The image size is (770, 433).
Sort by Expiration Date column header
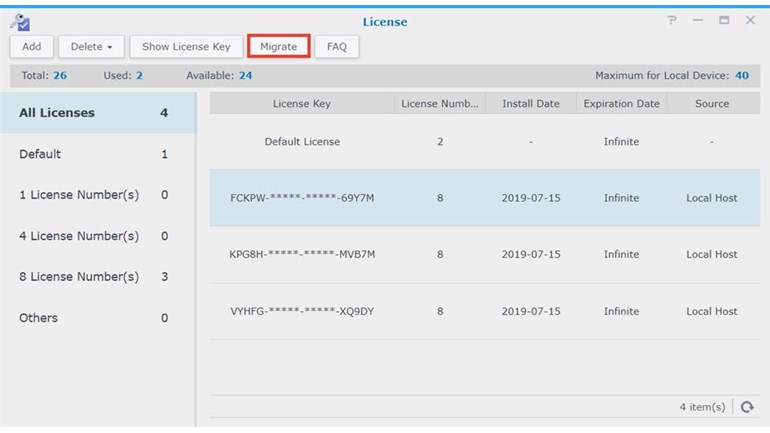(x=621, y=104)
